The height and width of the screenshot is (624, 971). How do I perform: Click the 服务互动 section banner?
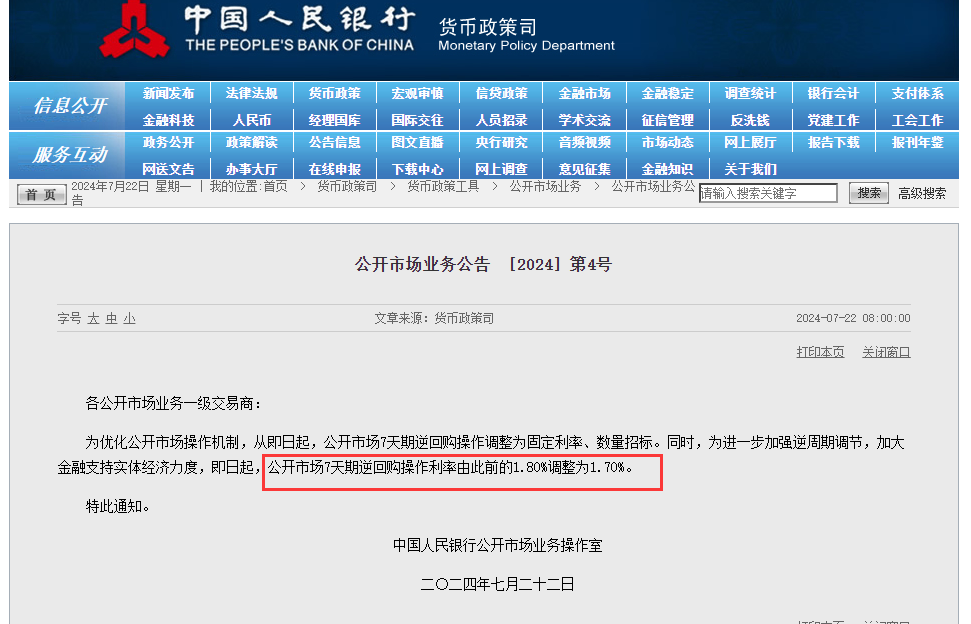click(x=67, y=155)
